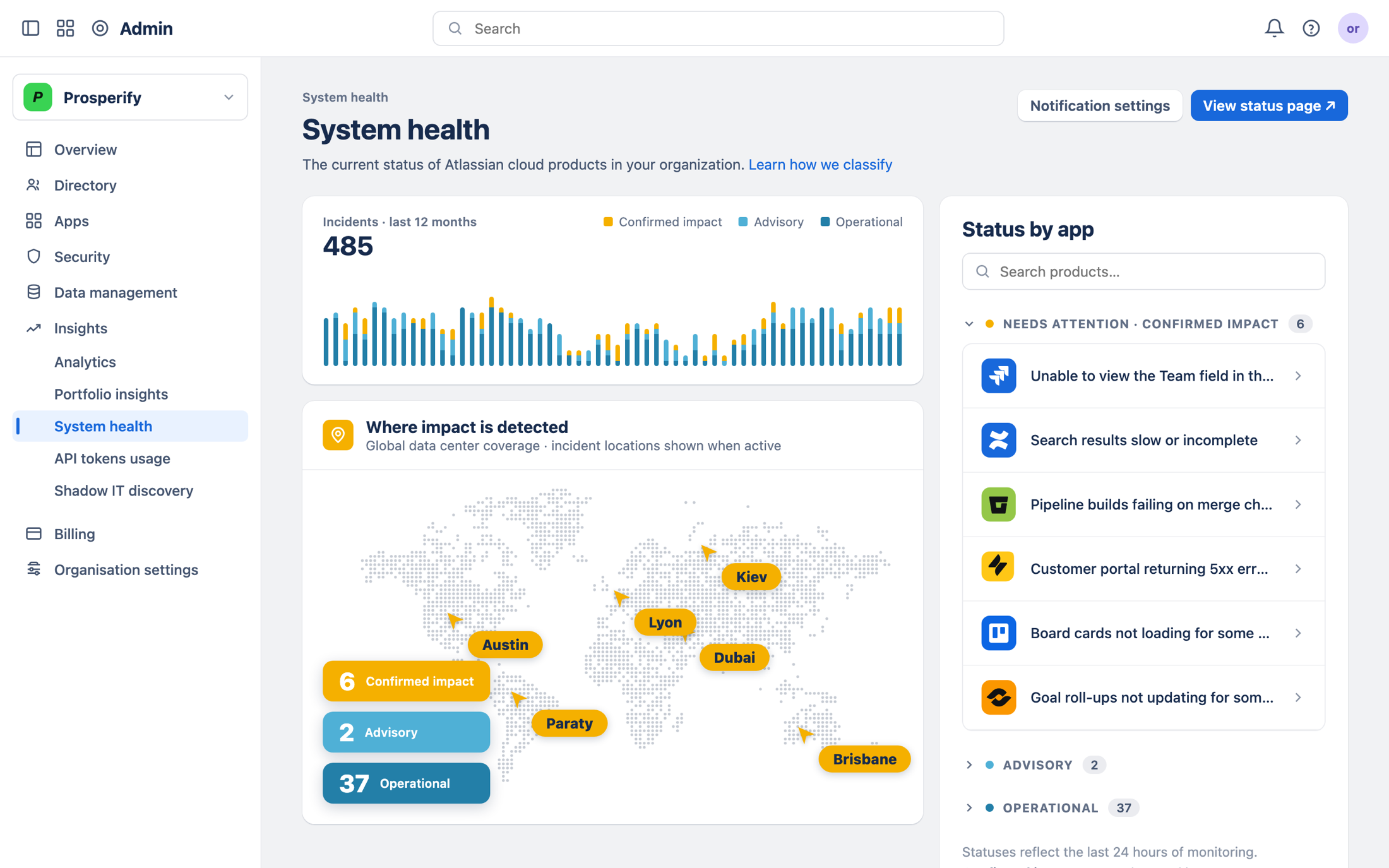Open chevron for Unable to view Team field
This screenshot has height=868, width=1389.
point(1298,376)
